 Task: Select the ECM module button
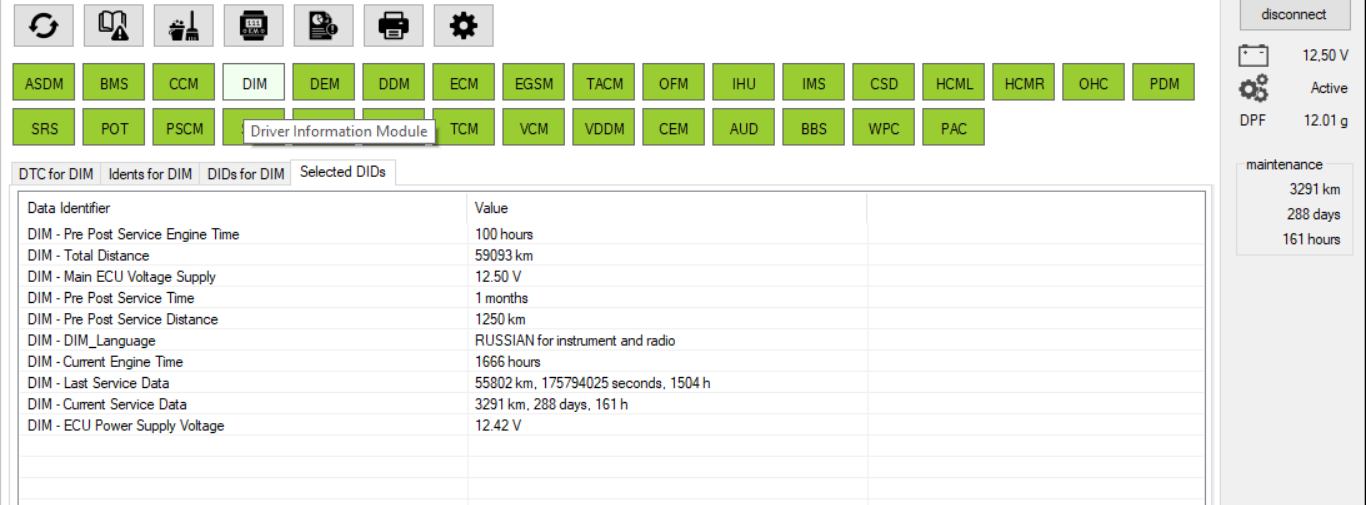point(464,84)
